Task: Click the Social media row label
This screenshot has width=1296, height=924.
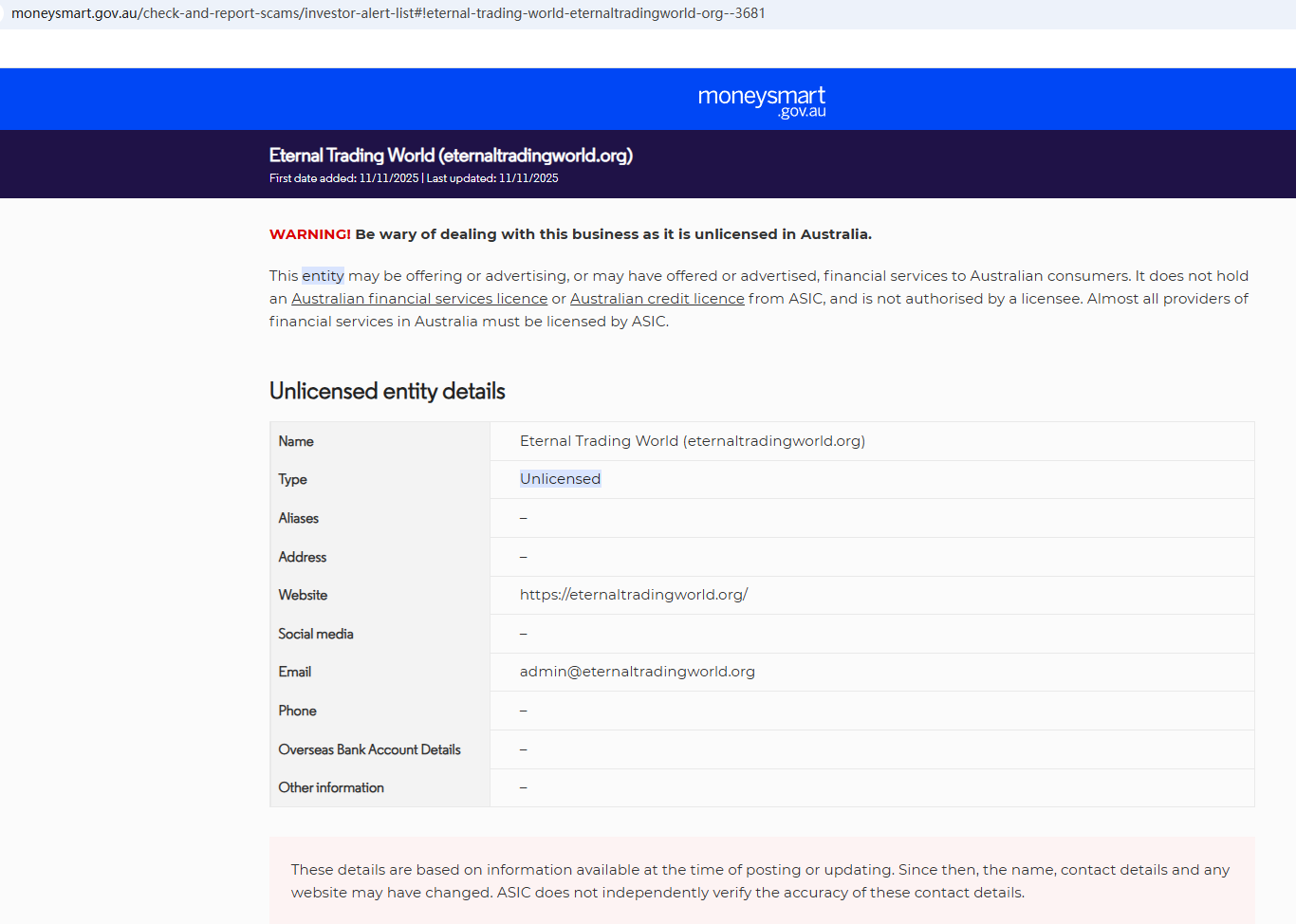Action: point(316,634)
